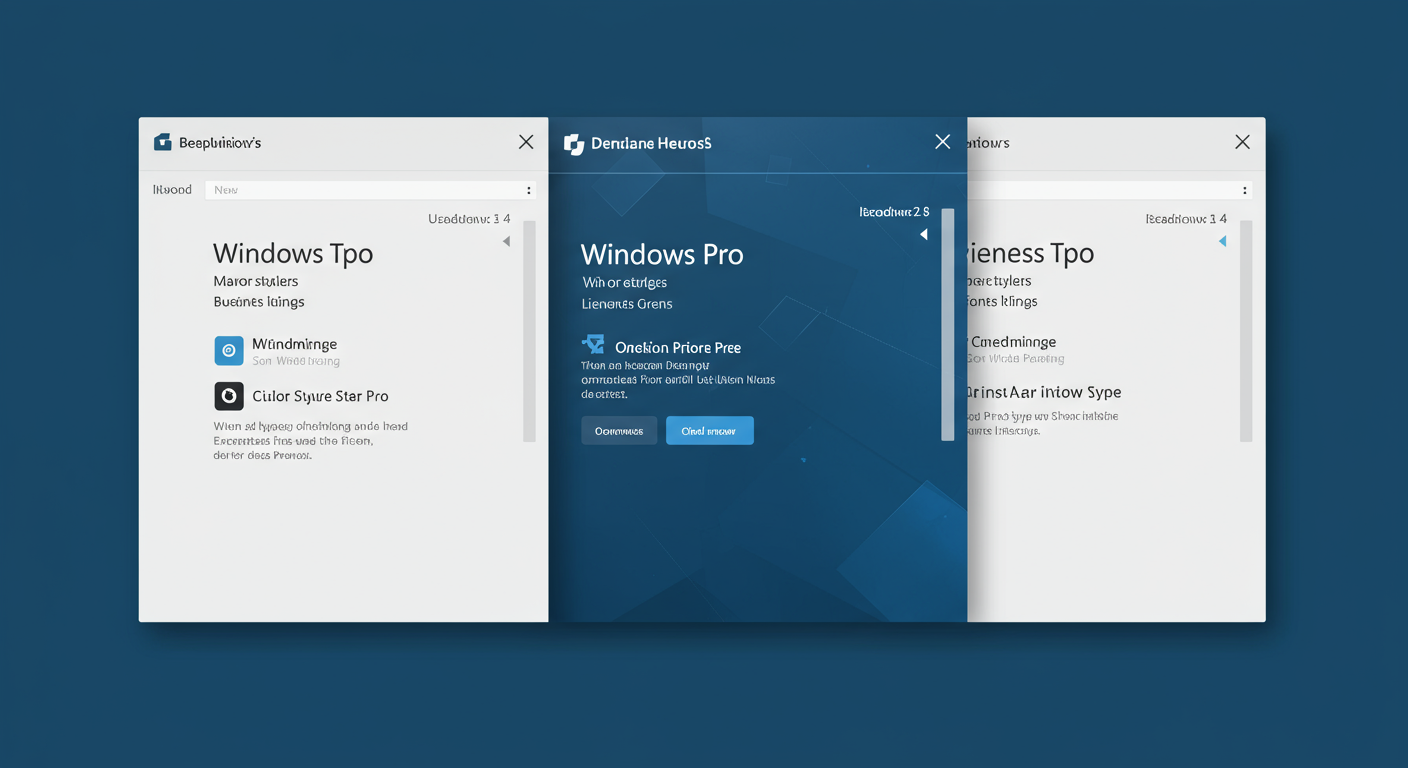Click the Dendane HeuosS logo icon

click(x=574, y=144)
